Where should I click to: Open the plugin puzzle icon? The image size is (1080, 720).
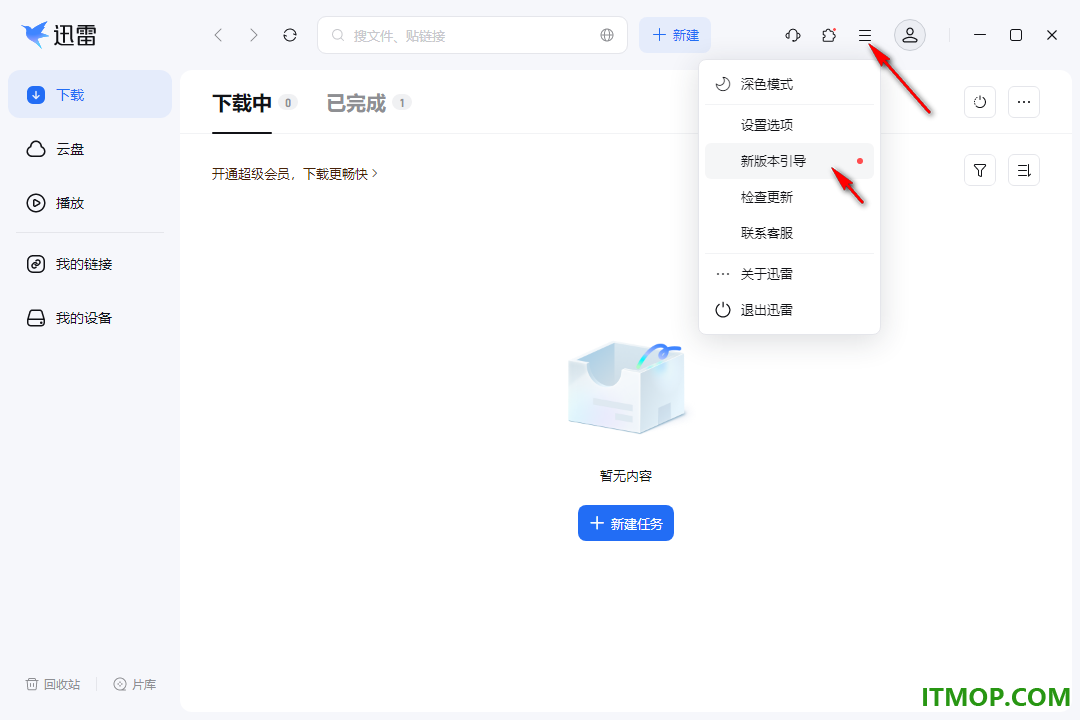829,35
